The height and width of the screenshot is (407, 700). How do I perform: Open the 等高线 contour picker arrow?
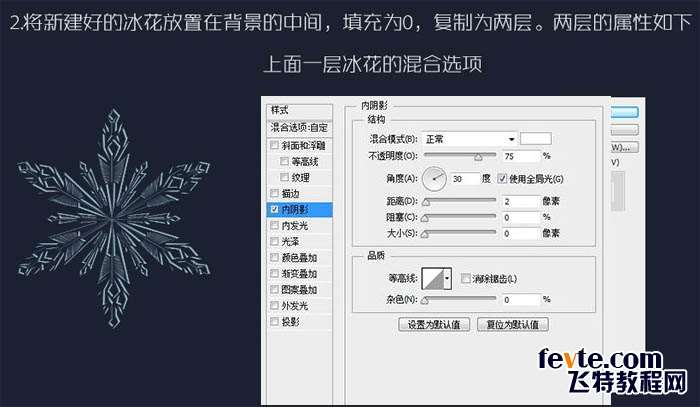(x=447, y=278)
